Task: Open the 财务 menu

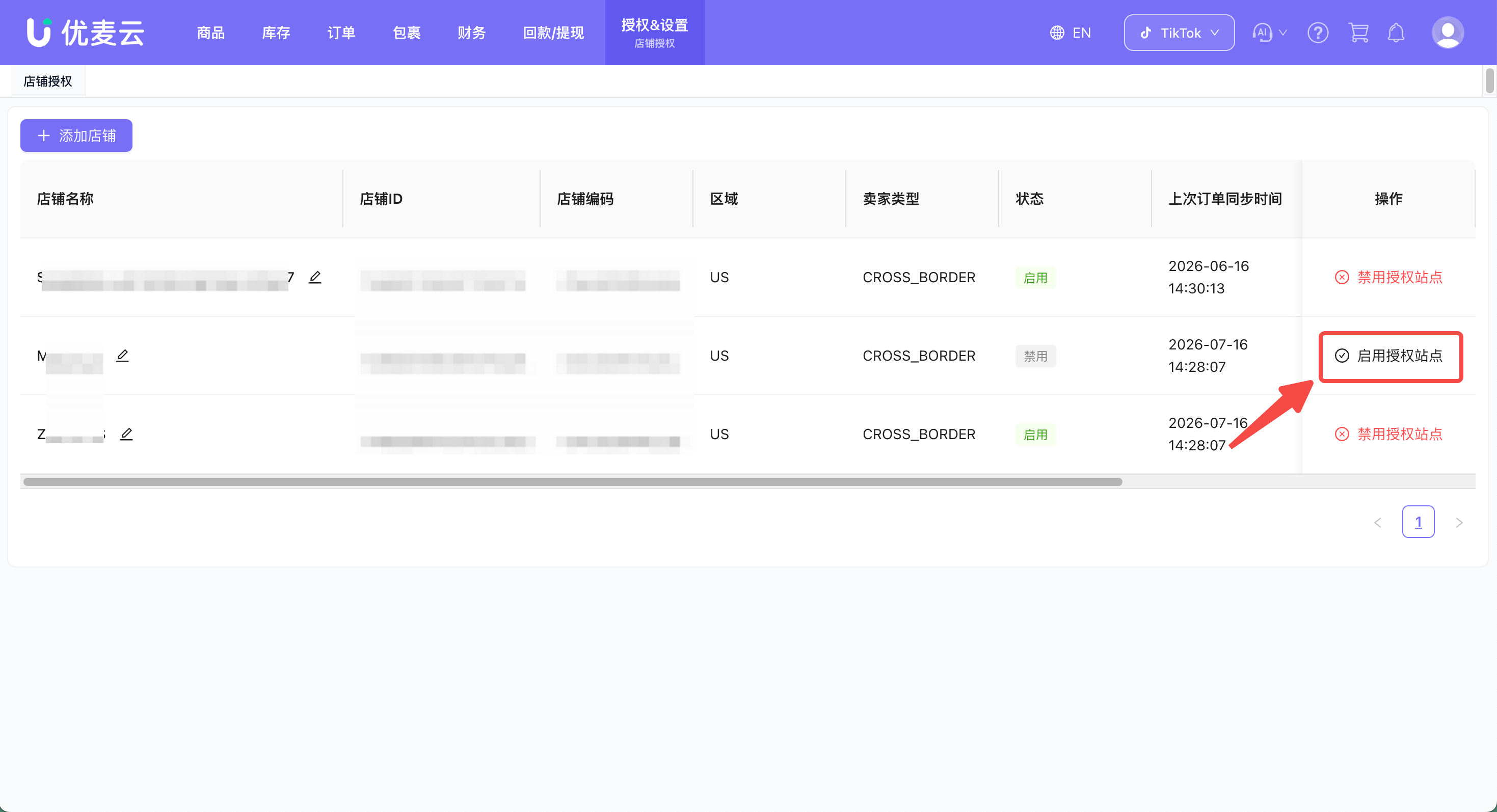Action: coord(471,33)
